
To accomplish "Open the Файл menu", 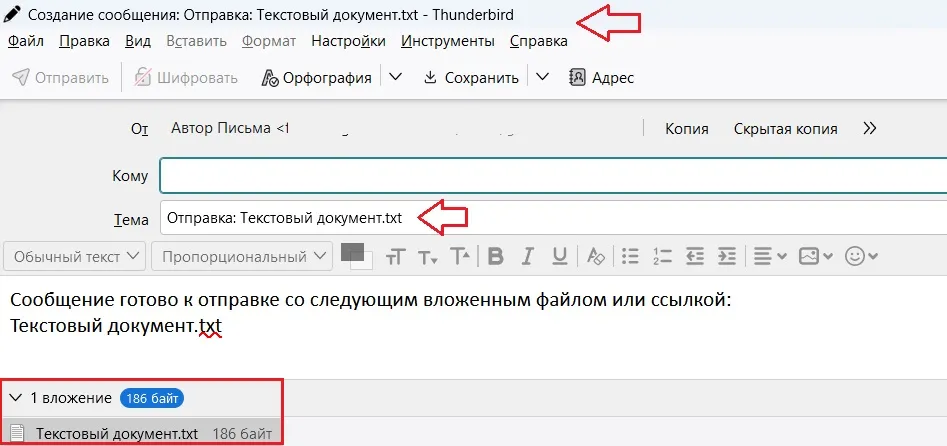I will click(26, 41).
